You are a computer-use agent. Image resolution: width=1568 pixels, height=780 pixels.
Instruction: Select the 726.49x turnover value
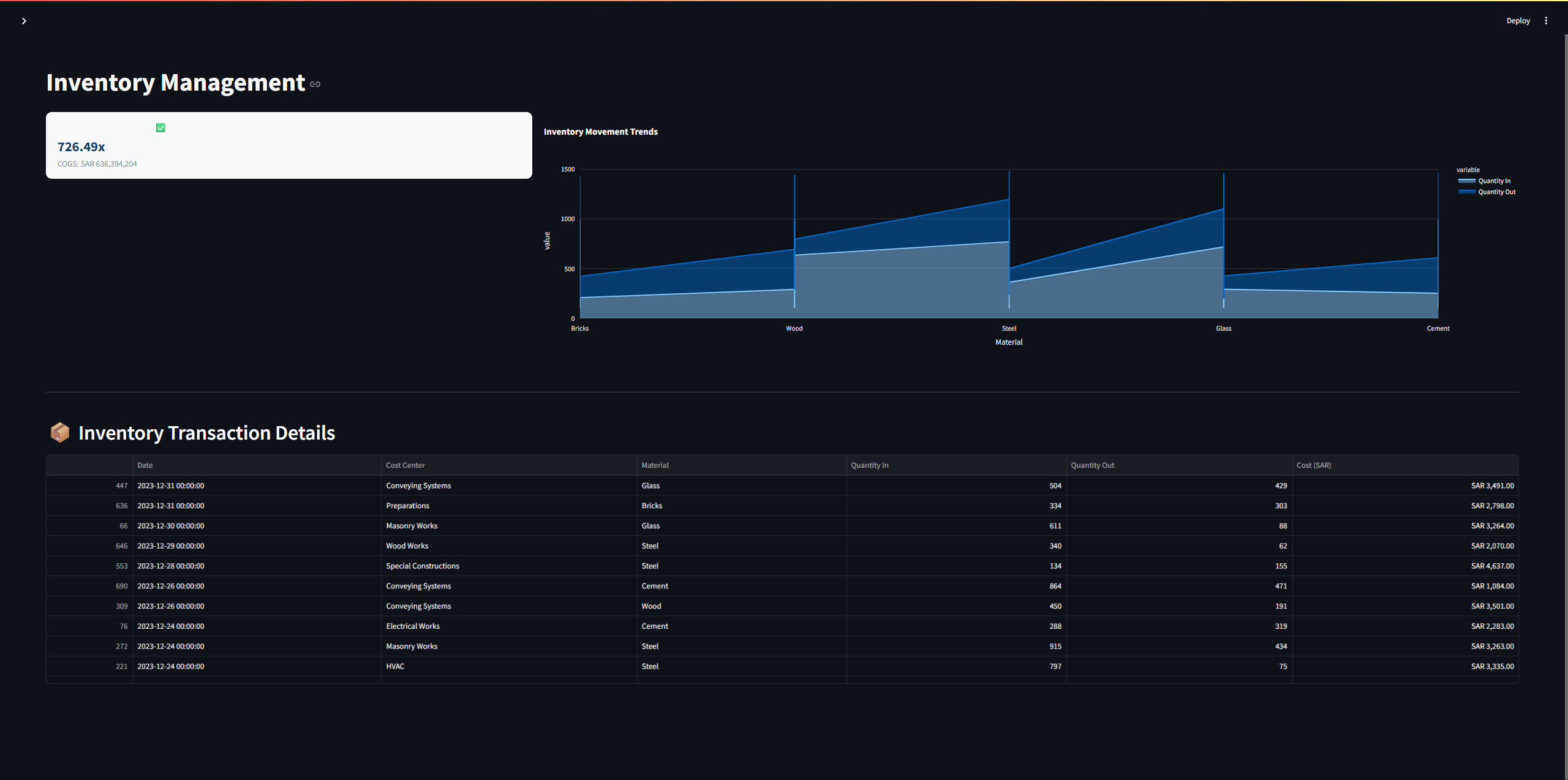point(81,147)
